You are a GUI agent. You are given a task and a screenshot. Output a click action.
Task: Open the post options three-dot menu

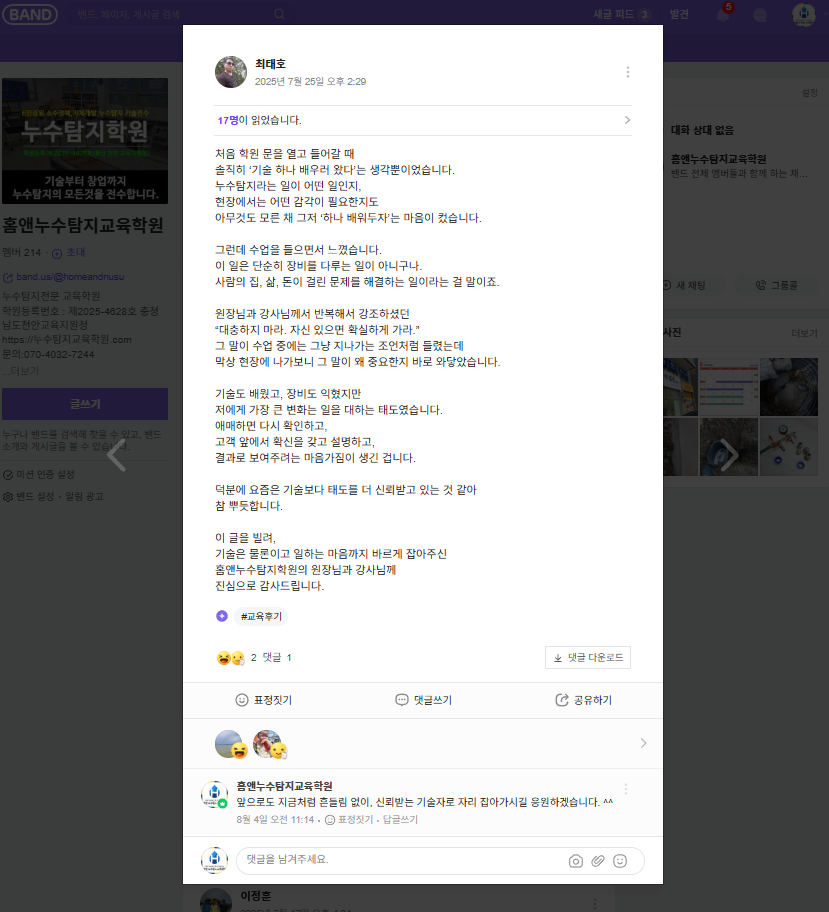pyautogui.click(x=627, y=72)
